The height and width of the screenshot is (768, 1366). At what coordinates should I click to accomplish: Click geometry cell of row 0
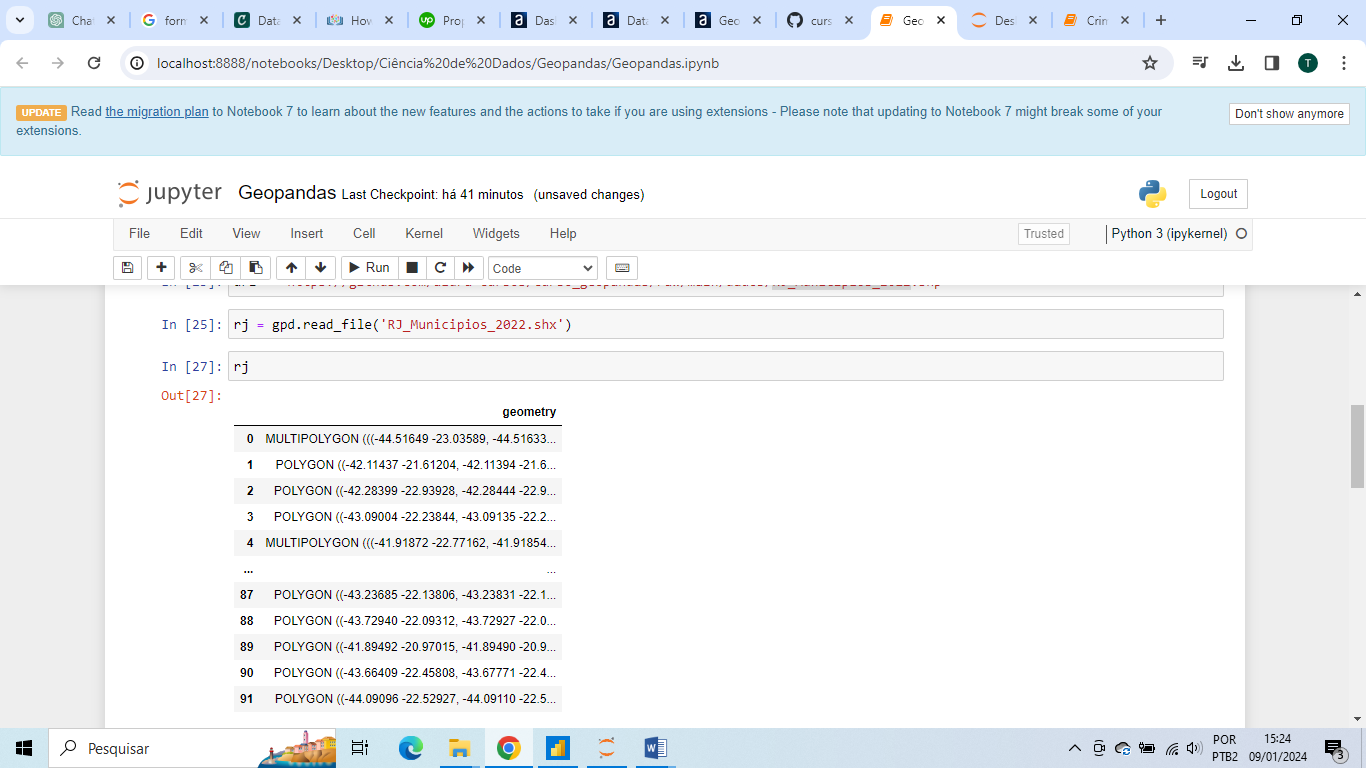point(411,439)
